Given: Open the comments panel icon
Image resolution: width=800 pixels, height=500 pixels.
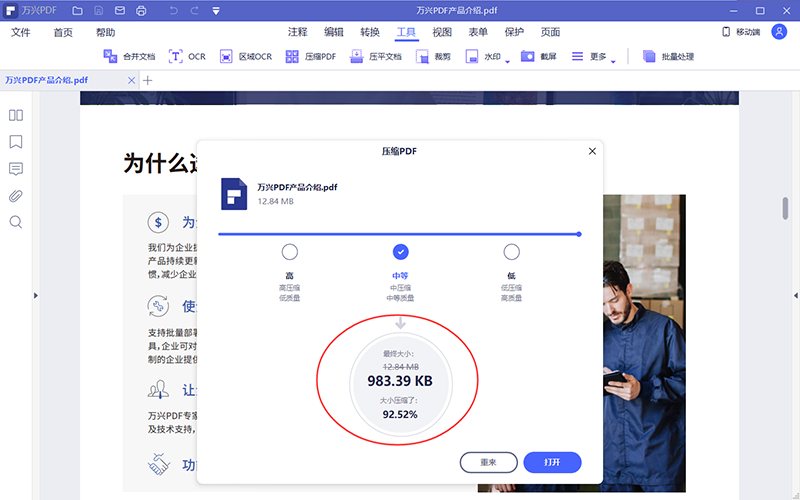Looking at the screenshot, I should (16, 169).
